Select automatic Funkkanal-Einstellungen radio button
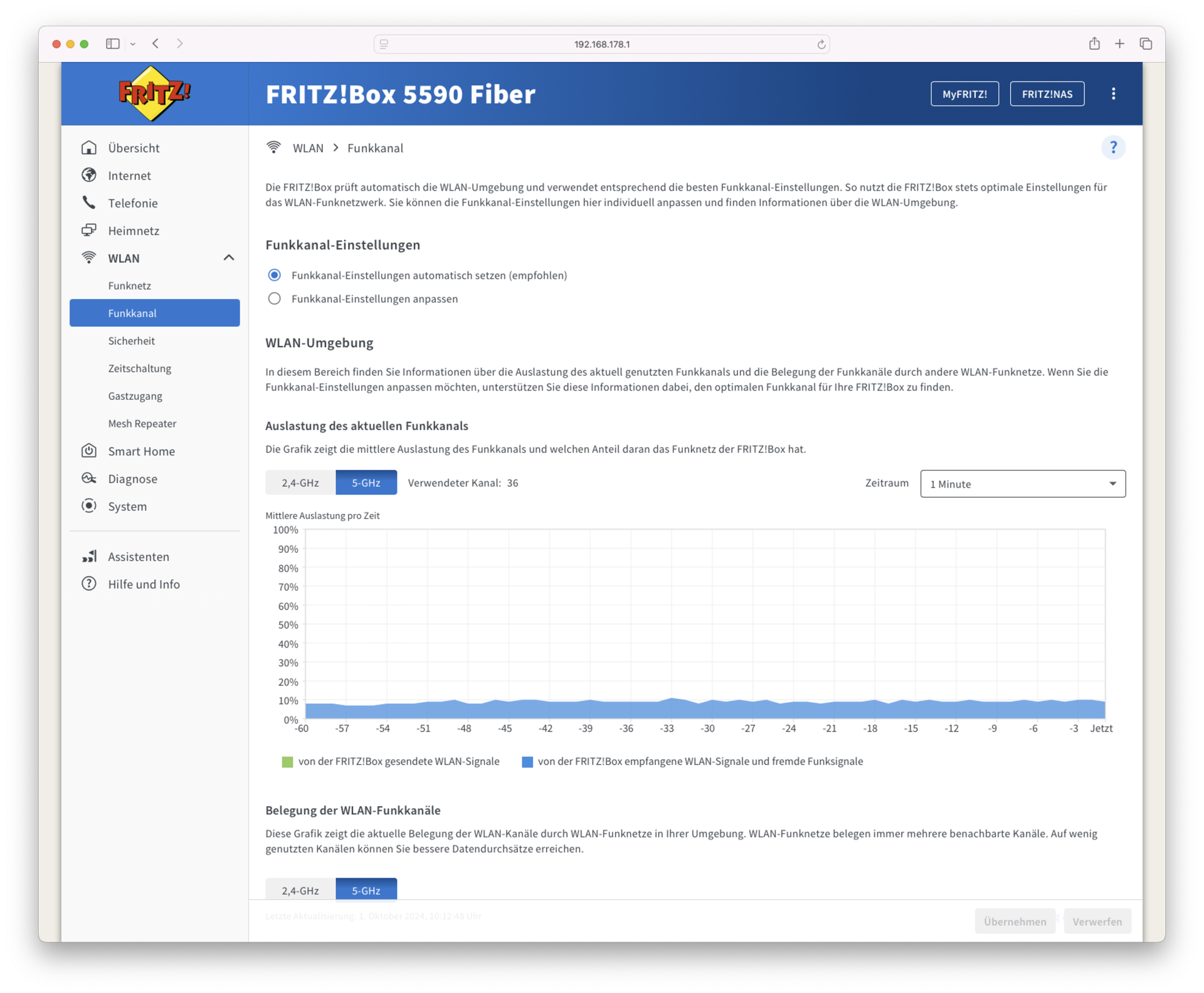 point(274,275)
